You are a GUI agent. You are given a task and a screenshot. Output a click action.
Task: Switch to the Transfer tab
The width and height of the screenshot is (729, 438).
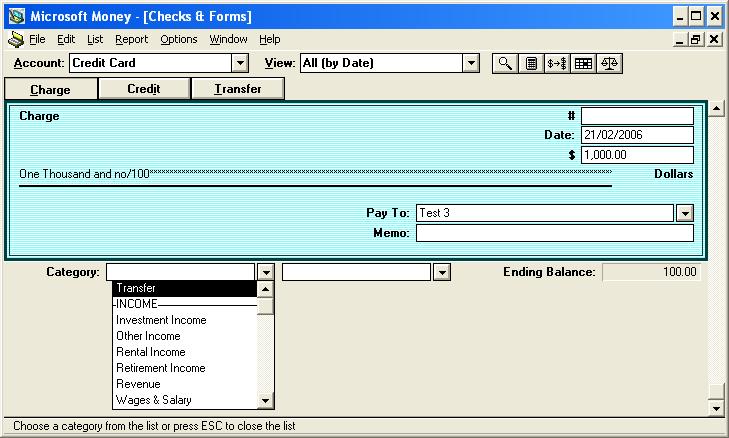click(238, 88)
